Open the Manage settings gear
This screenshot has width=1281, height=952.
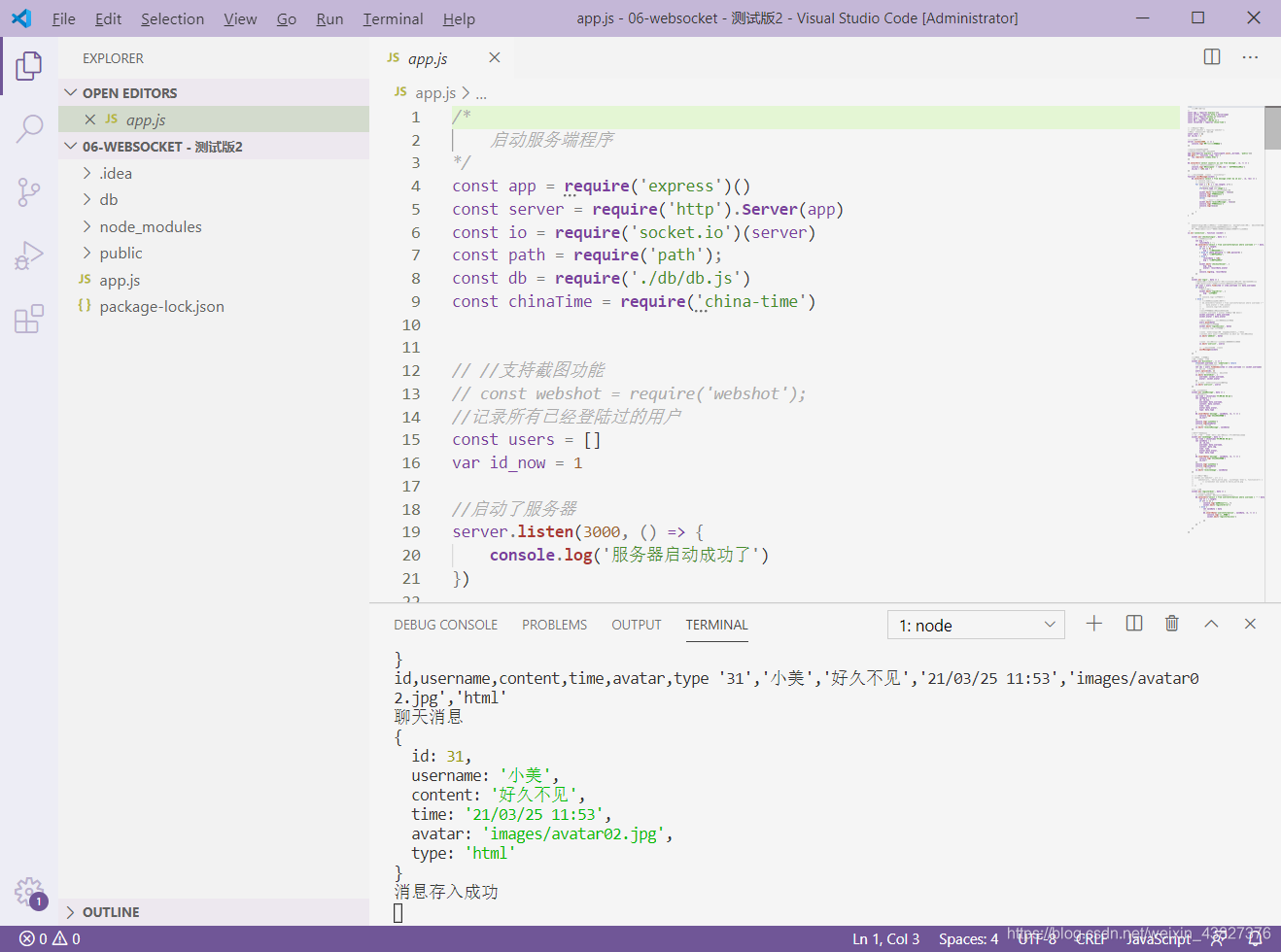pyautogui.click(x=29, y=891)
